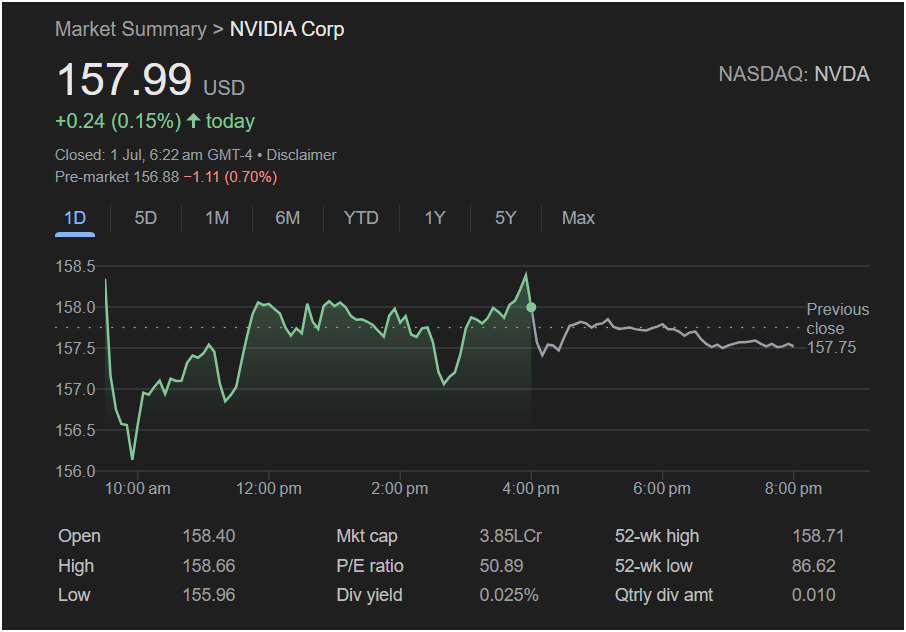Click the 12:00 pm axis label
906x632 pixels.
pos(269,489)
